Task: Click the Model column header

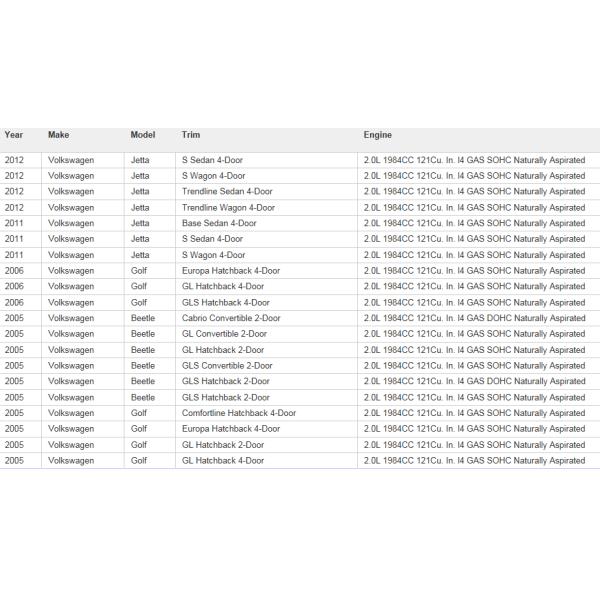Action: tap(143, 135)
